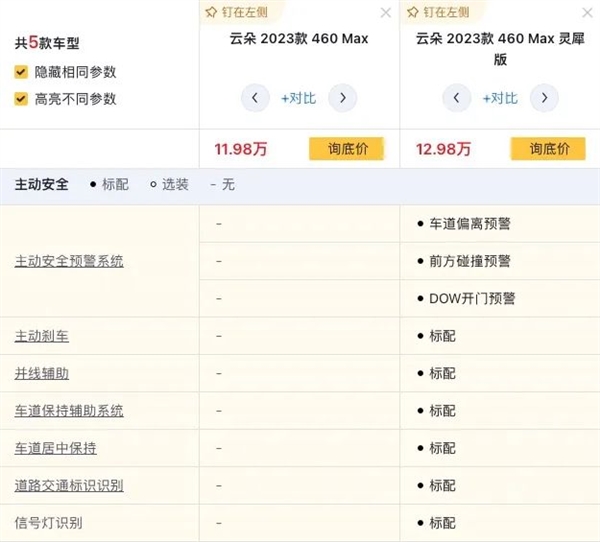Close the 云朵 2023款 460 Max column
The width and height of the screenshot is (600, 542).
(x=386, y=13)
